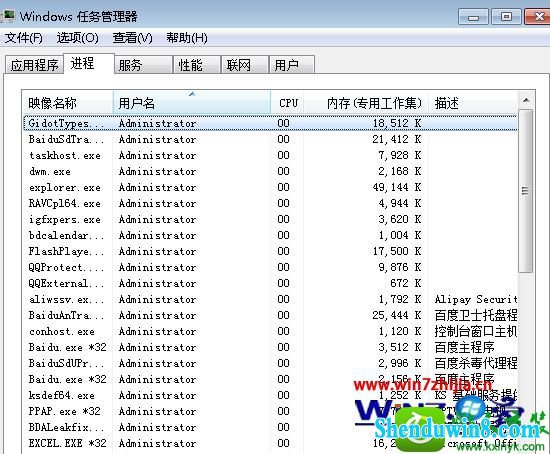
Task: Click the 49,144 K memory value
Action: pyautogui.click(x=397, y=187)
